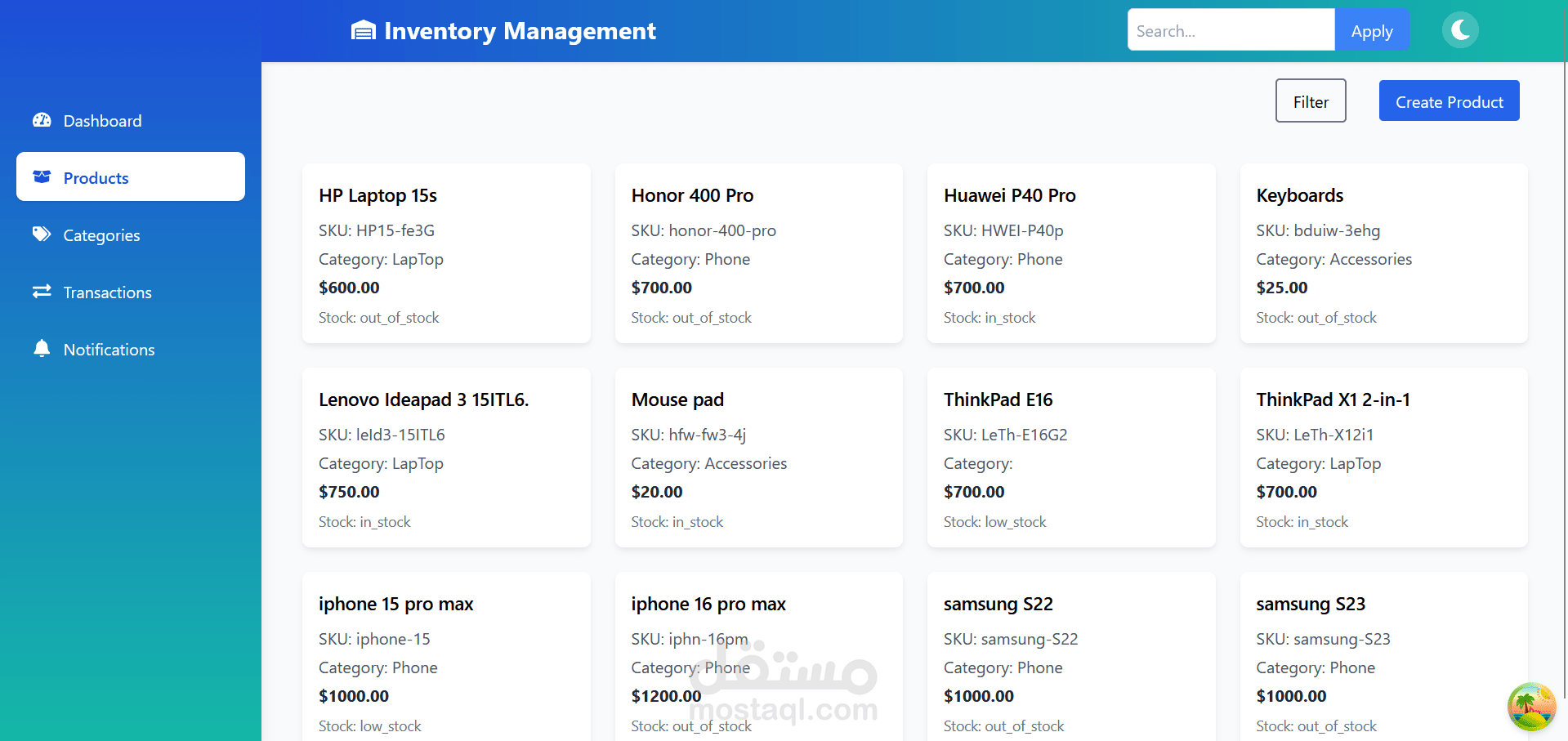The image size is (1568, 741).
Task: Click the $25.00 price on Keyboards
Action: coord(1282,288)
